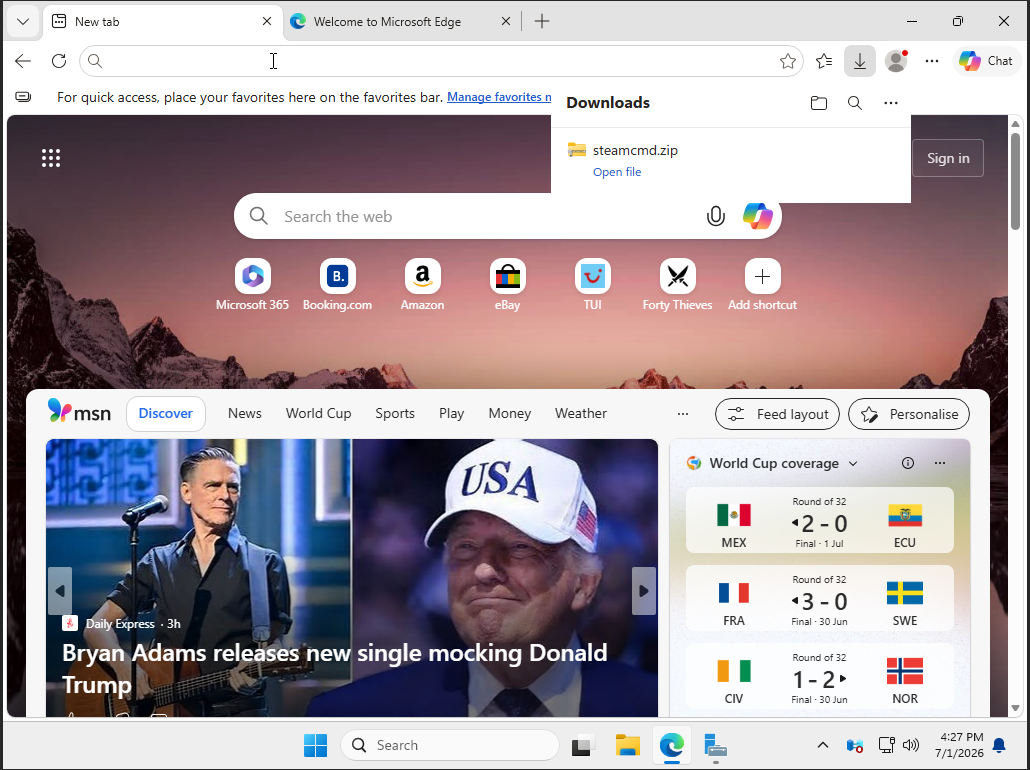
Task: Select the Play feed tab
Action: pos(451,413)
